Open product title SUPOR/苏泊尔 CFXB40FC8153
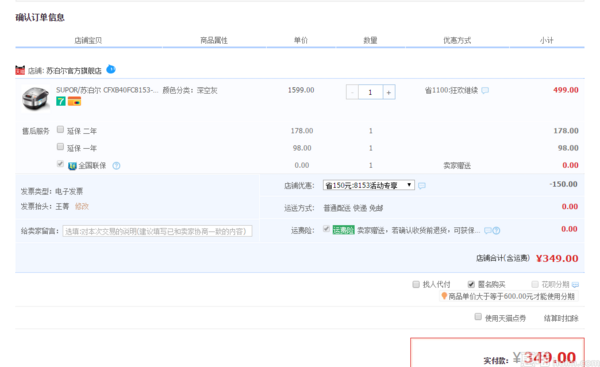This screenshot has width=600, height=367. (x=107, y=90)
